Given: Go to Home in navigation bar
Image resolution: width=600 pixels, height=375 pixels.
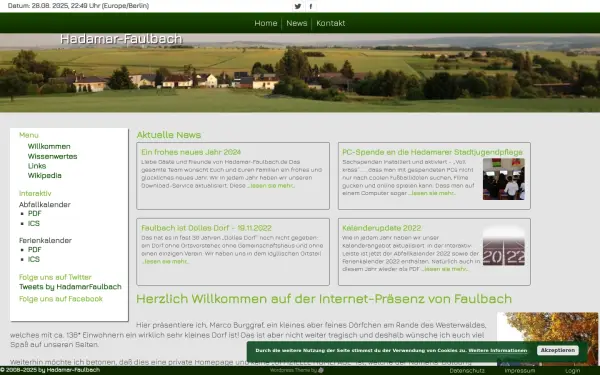Looking at the screenshot, I should click(x=266, y=23).
